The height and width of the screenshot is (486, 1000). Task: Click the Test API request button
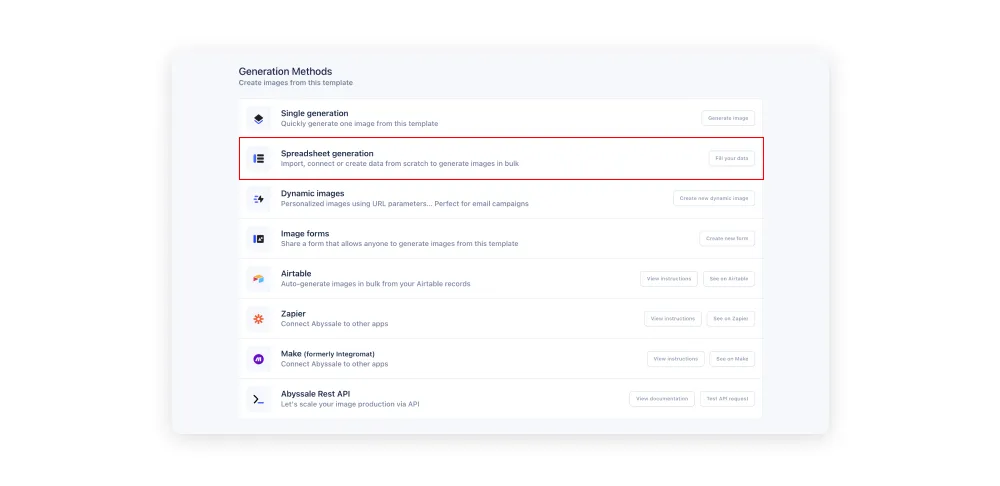[x=727, y=399]
